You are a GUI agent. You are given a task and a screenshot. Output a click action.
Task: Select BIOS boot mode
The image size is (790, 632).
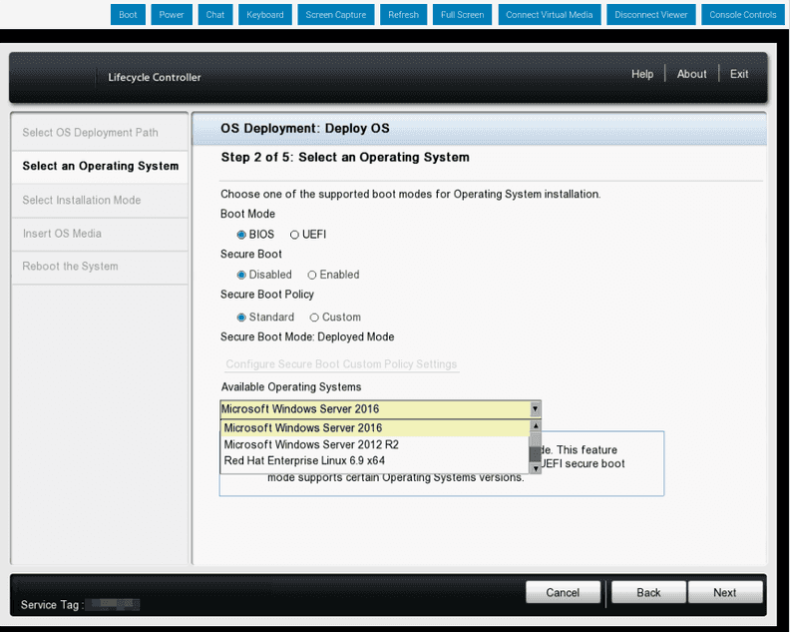click(241, 235)
